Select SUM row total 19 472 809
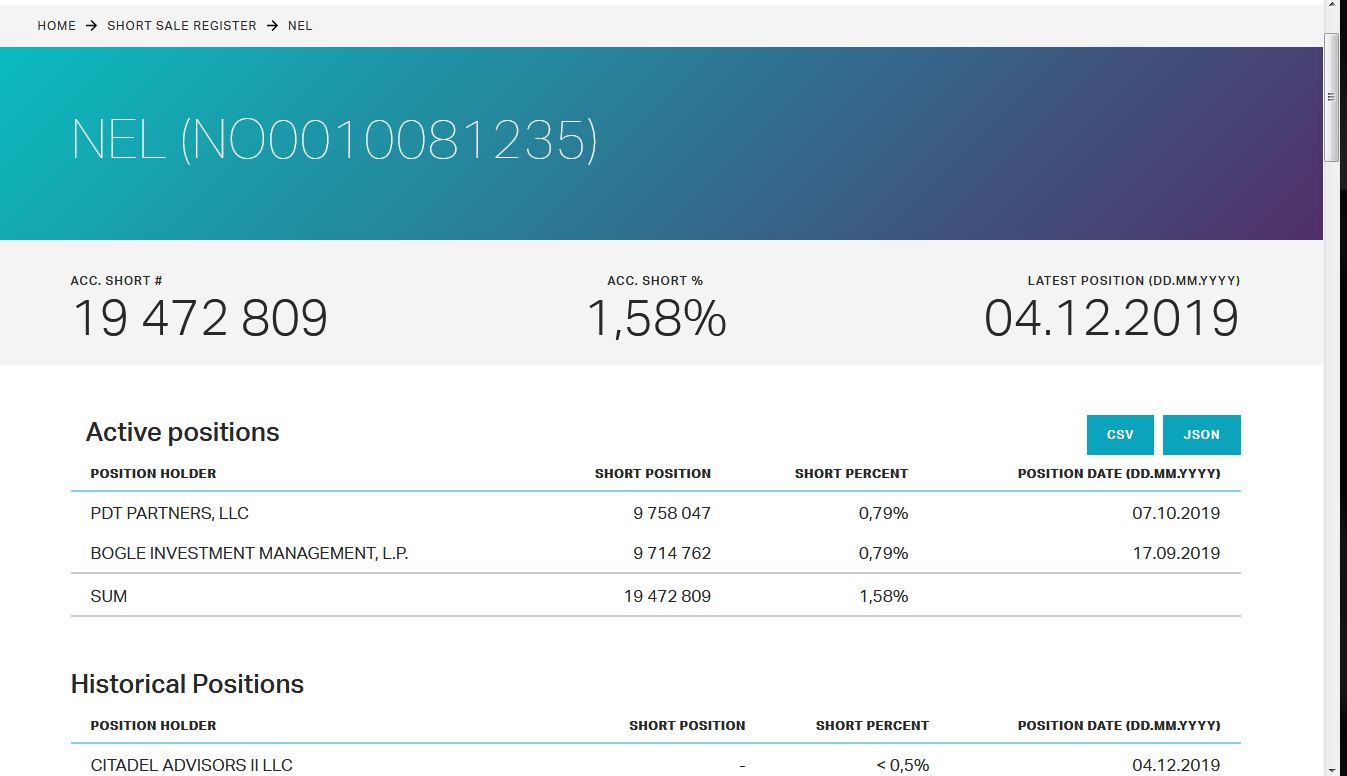The image size is (1347, 776). point(667,597)
